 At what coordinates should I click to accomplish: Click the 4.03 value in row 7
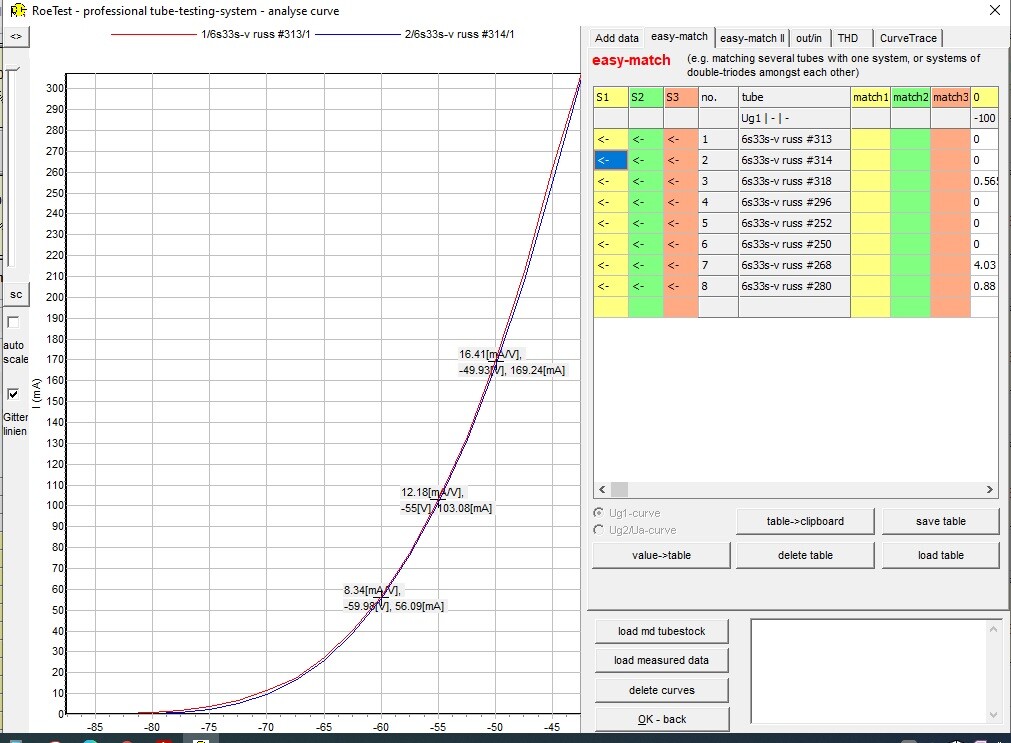click(985, 265)
